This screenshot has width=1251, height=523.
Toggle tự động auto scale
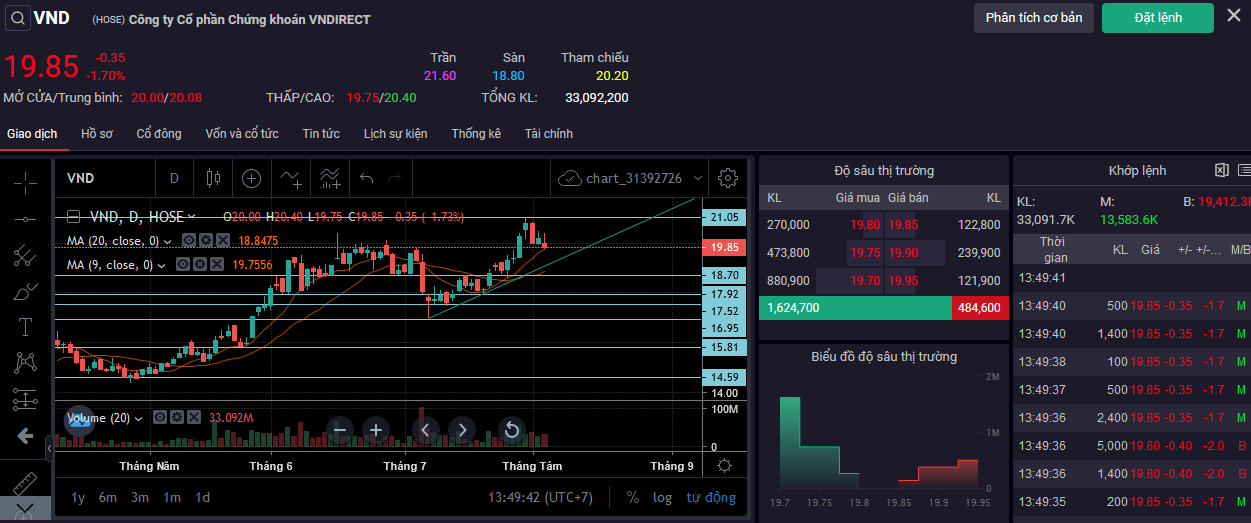pos(711,497)
